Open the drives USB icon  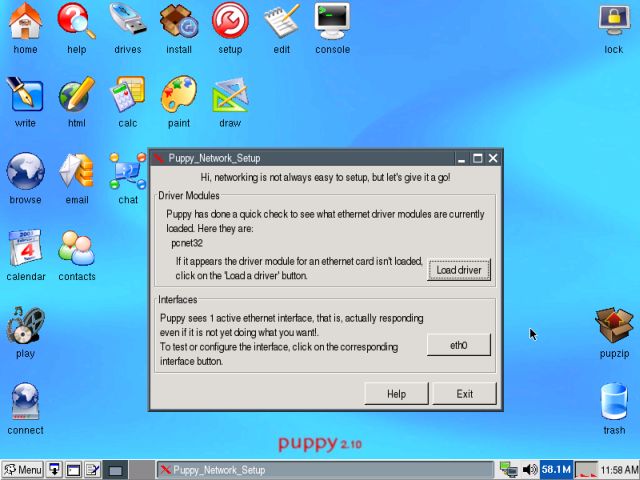[128, 20]
